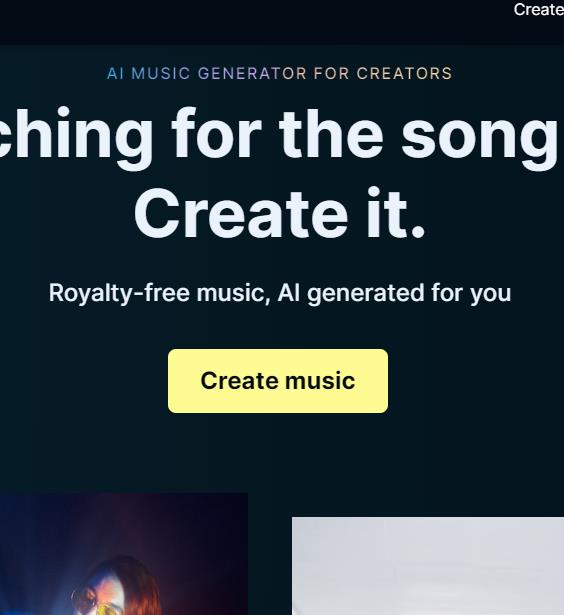Open the thumbnail of woman wearing sunglasses
The height and width of the screenshot is (615, 564).
124,554
